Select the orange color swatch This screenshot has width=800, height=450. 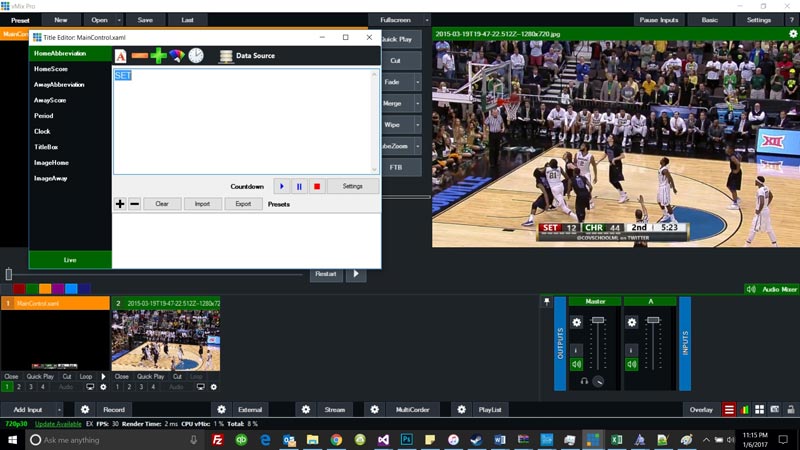click(45, 289)
